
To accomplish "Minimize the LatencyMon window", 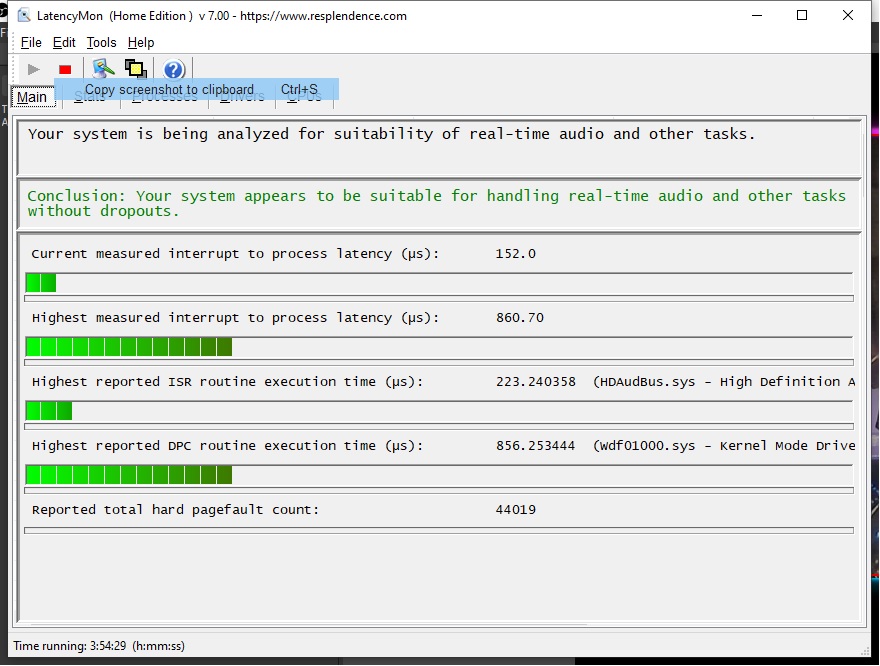I will [x=757, y=15].
